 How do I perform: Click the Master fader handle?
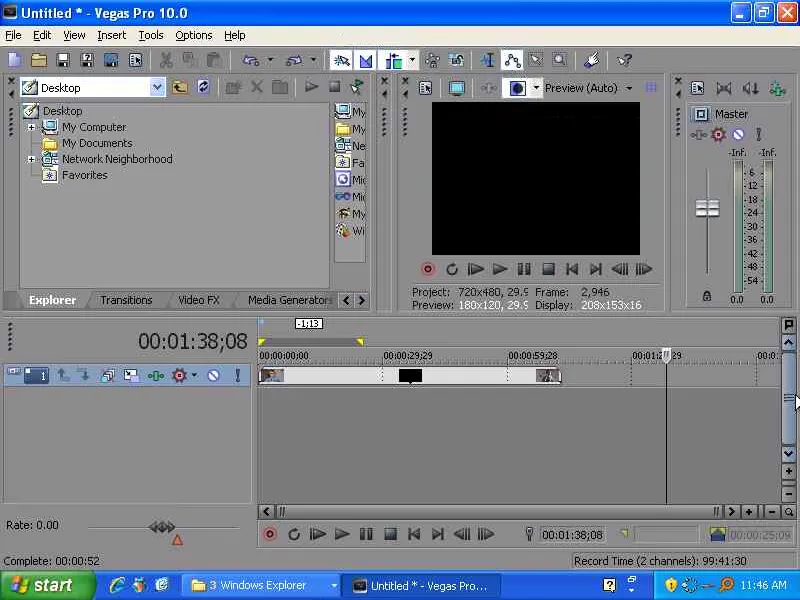707,208
